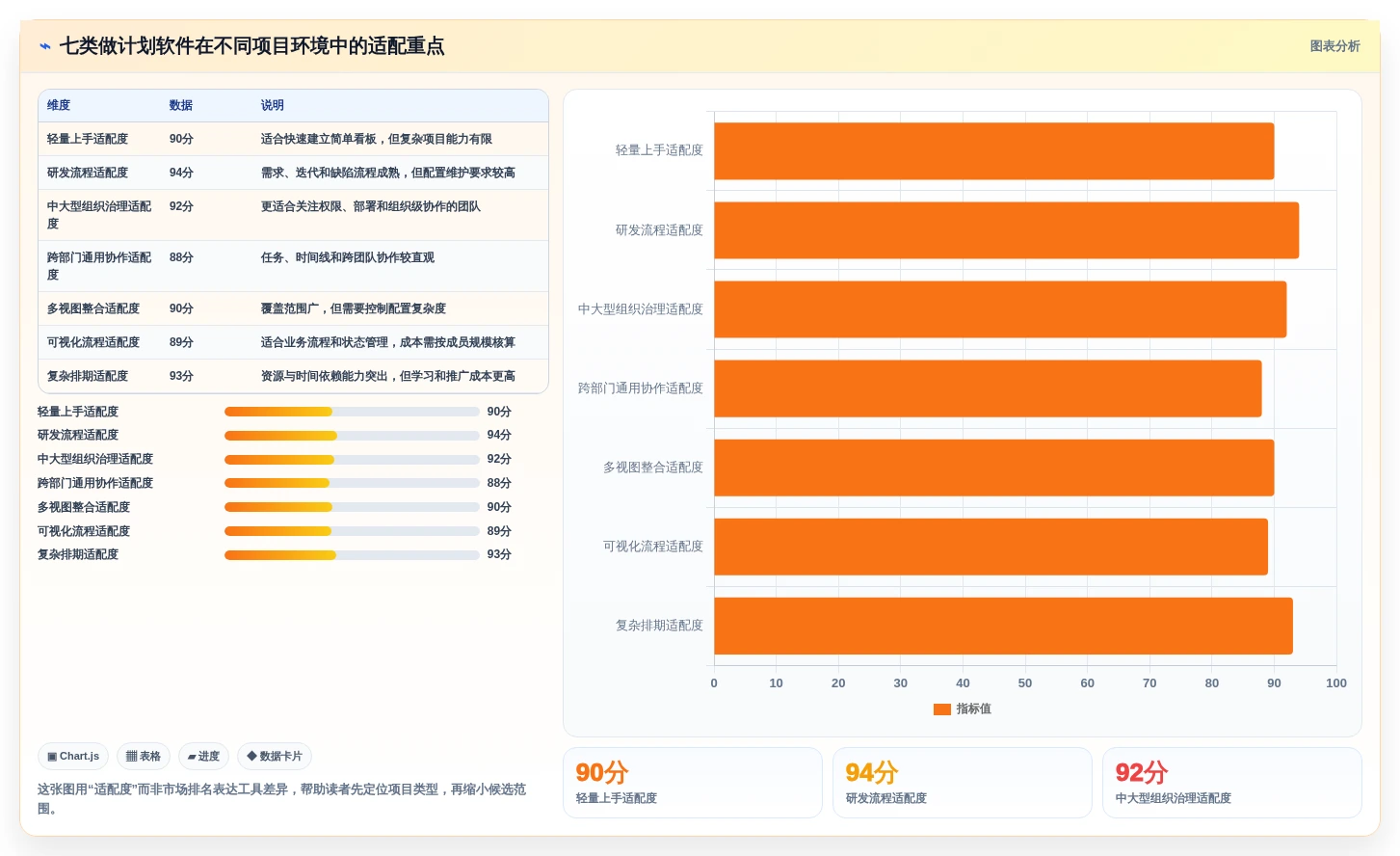Click the title 七类做计划软件在不同项目环境中的适配重点
The height and width of the screenshot is (856, 1400).
[x=252, y=46]
